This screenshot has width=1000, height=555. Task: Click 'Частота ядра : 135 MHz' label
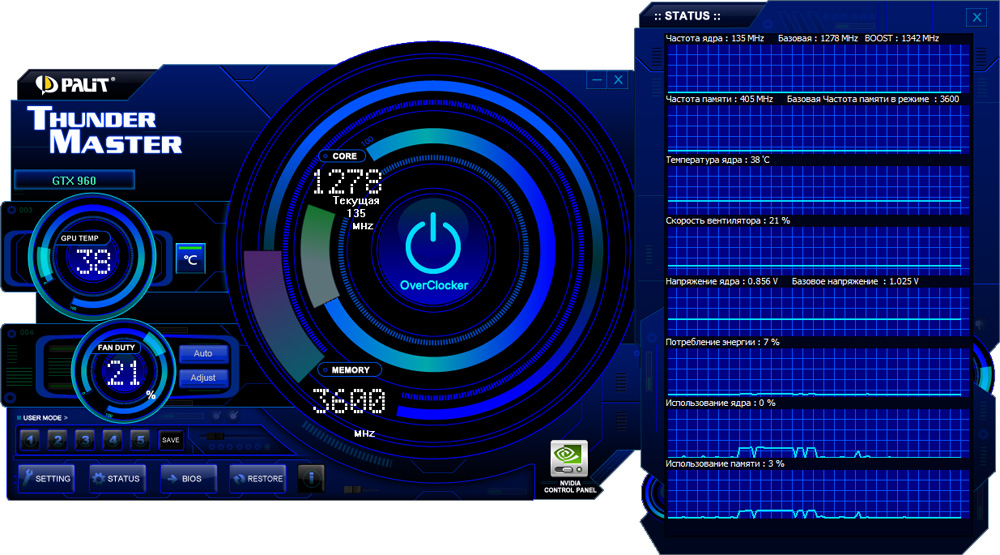point(715,38)
